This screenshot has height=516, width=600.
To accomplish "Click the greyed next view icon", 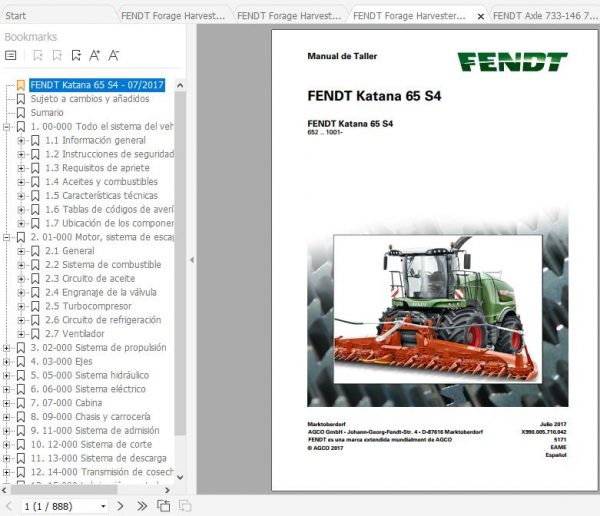I will (185, 506).
